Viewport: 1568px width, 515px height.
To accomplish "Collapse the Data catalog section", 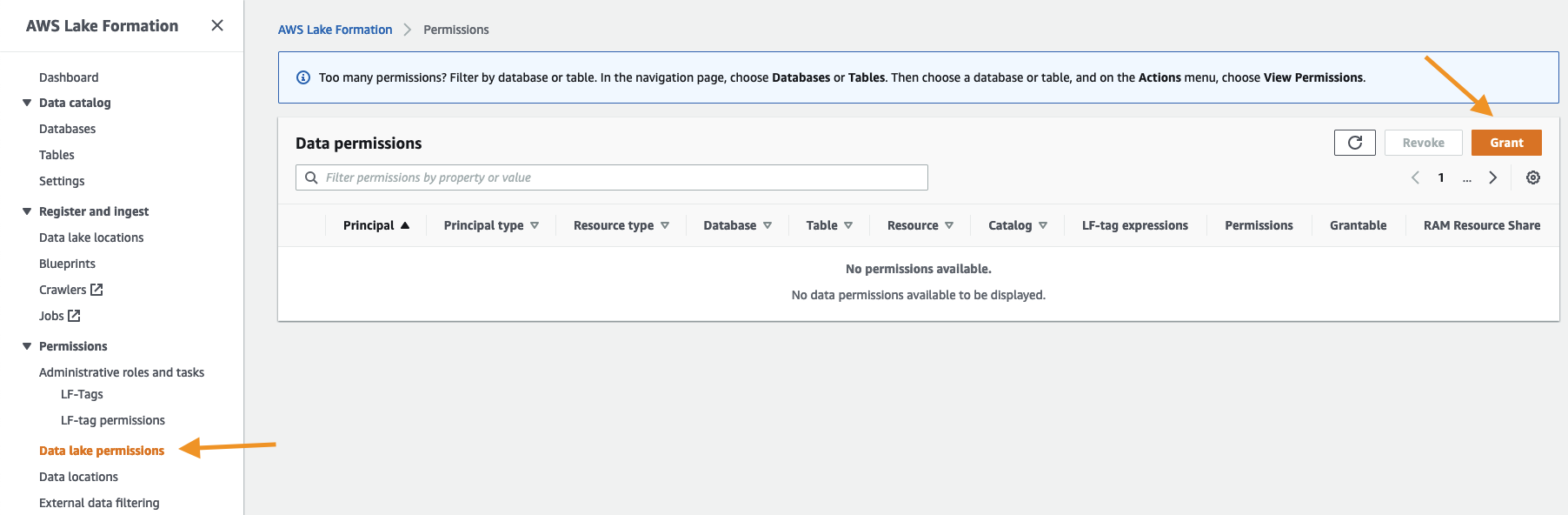I will pos(27,103).
